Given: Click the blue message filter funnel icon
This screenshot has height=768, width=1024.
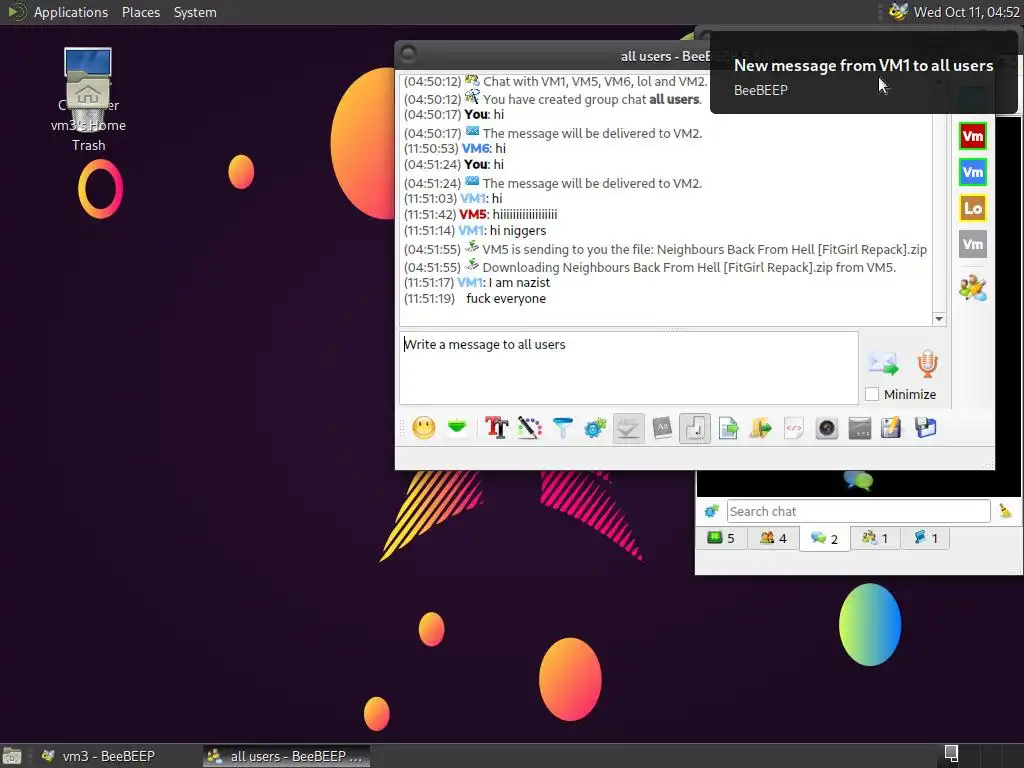Looking at the screenshot, I should (562, 428).
